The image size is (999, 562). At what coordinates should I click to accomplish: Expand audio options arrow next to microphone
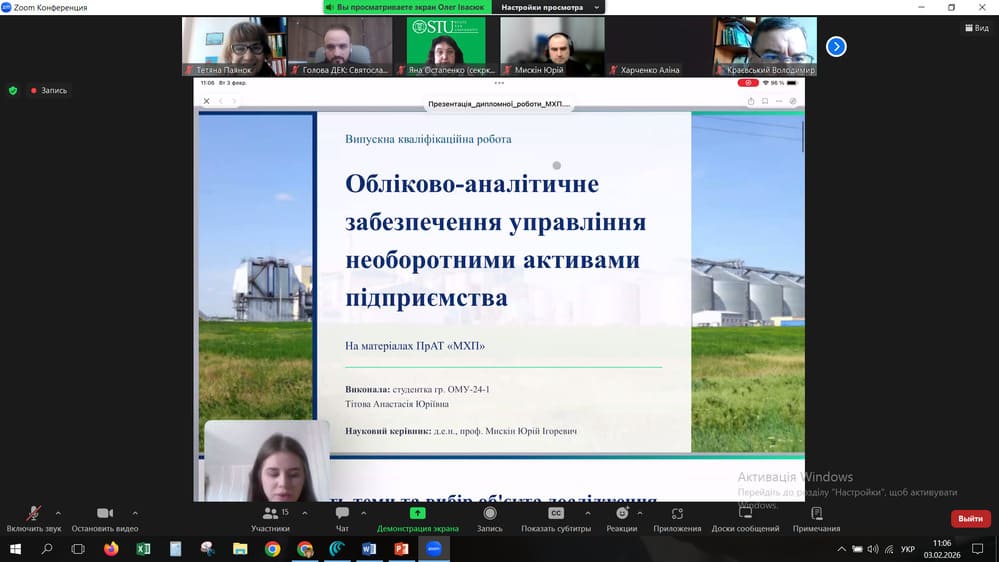pyautogui.click(x=58, y=513)
